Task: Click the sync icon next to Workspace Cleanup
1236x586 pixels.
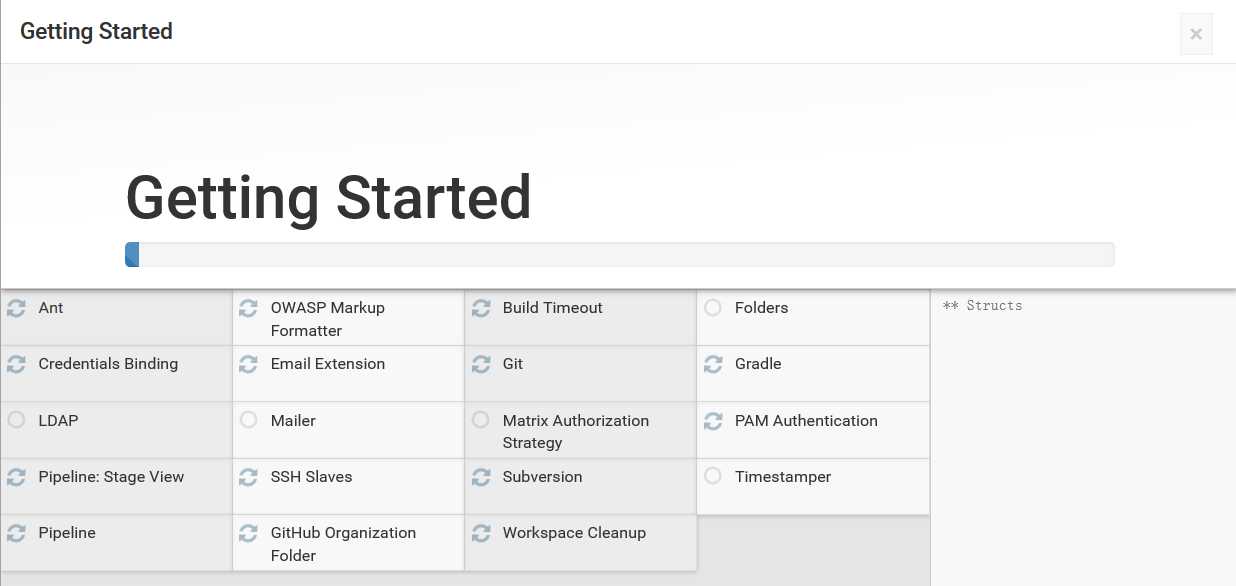Action: (x=481, y=533)
